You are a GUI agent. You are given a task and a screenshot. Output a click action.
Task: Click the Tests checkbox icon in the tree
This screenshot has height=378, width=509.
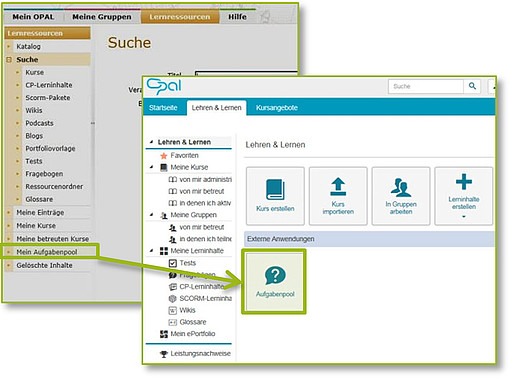[173, 263]
